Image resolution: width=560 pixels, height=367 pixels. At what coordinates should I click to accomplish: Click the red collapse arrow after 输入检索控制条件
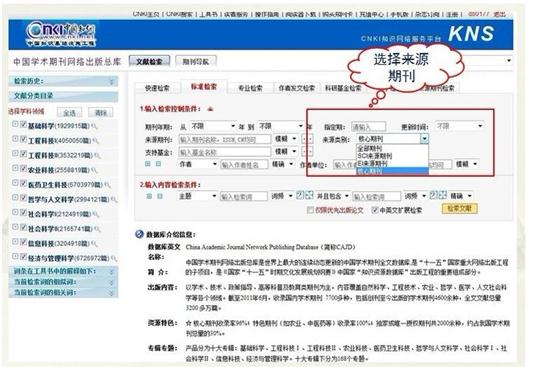point(210,109)
